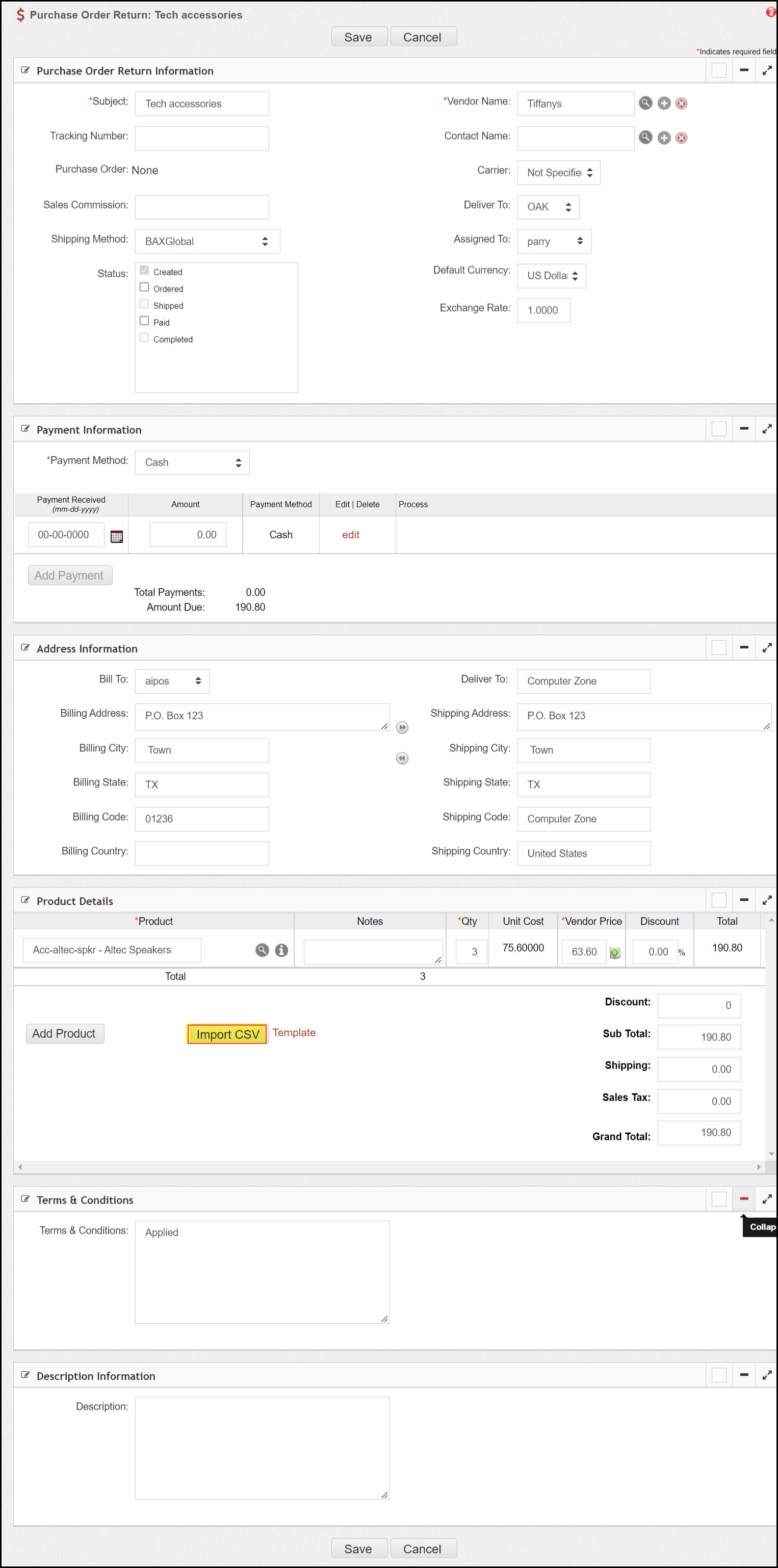Image resolution: width=778 pixels, height=1568 pixels.
Task: Copy shipping address to billing arrow icon
Action: click(x=402, y=758)
